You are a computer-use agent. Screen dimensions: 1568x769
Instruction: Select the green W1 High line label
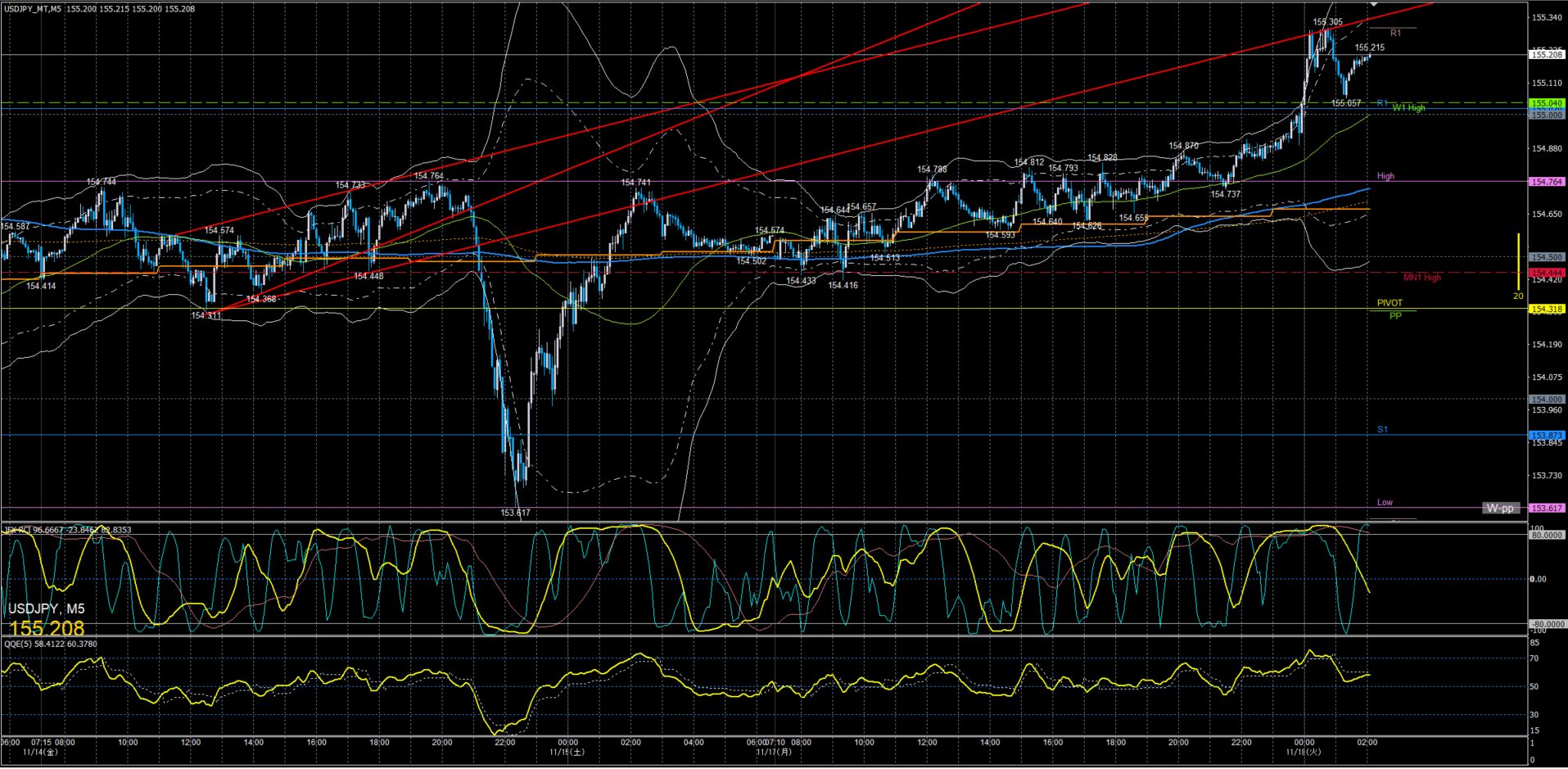coord(1408,108)
